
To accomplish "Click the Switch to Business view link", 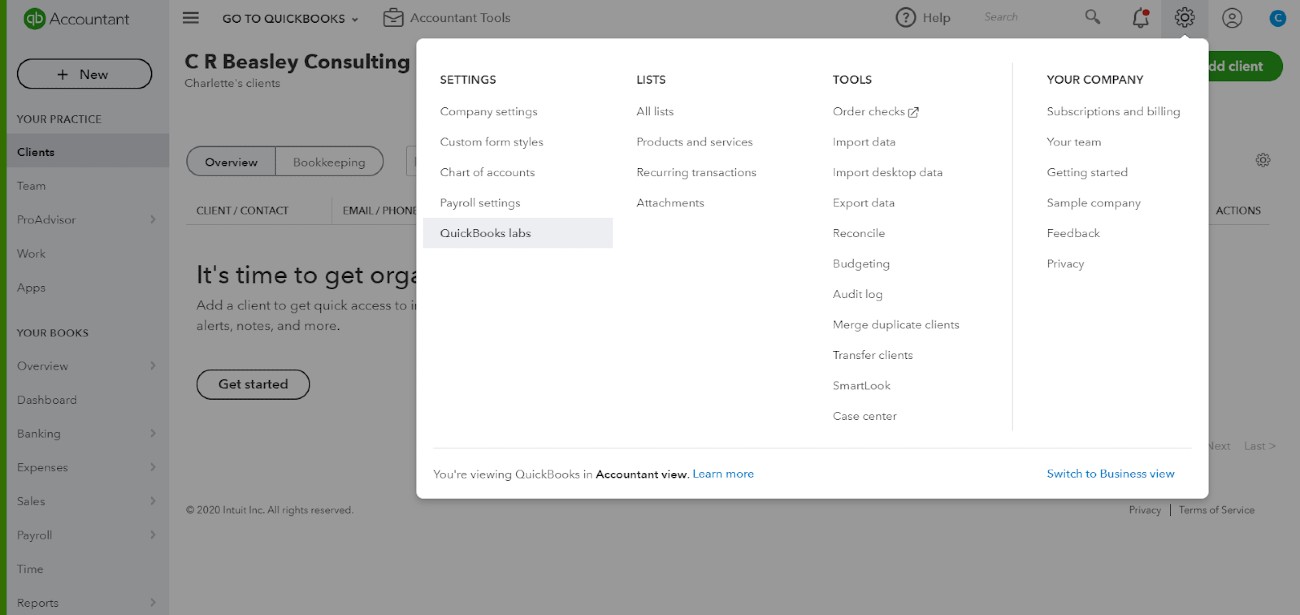I will (x=1110, y=473).
